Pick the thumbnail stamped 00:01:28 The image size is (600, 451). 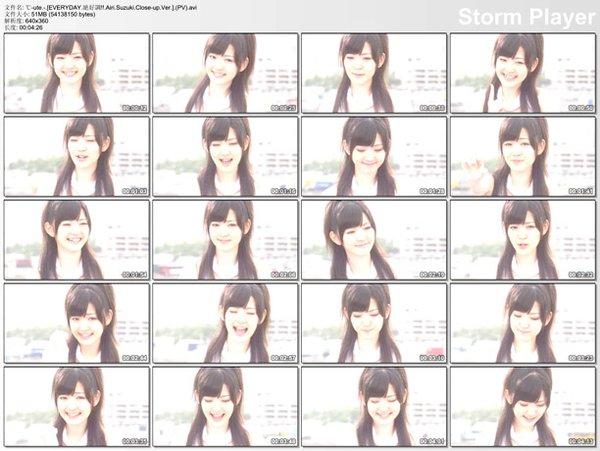pyautogui.click(x=373, y=156)
